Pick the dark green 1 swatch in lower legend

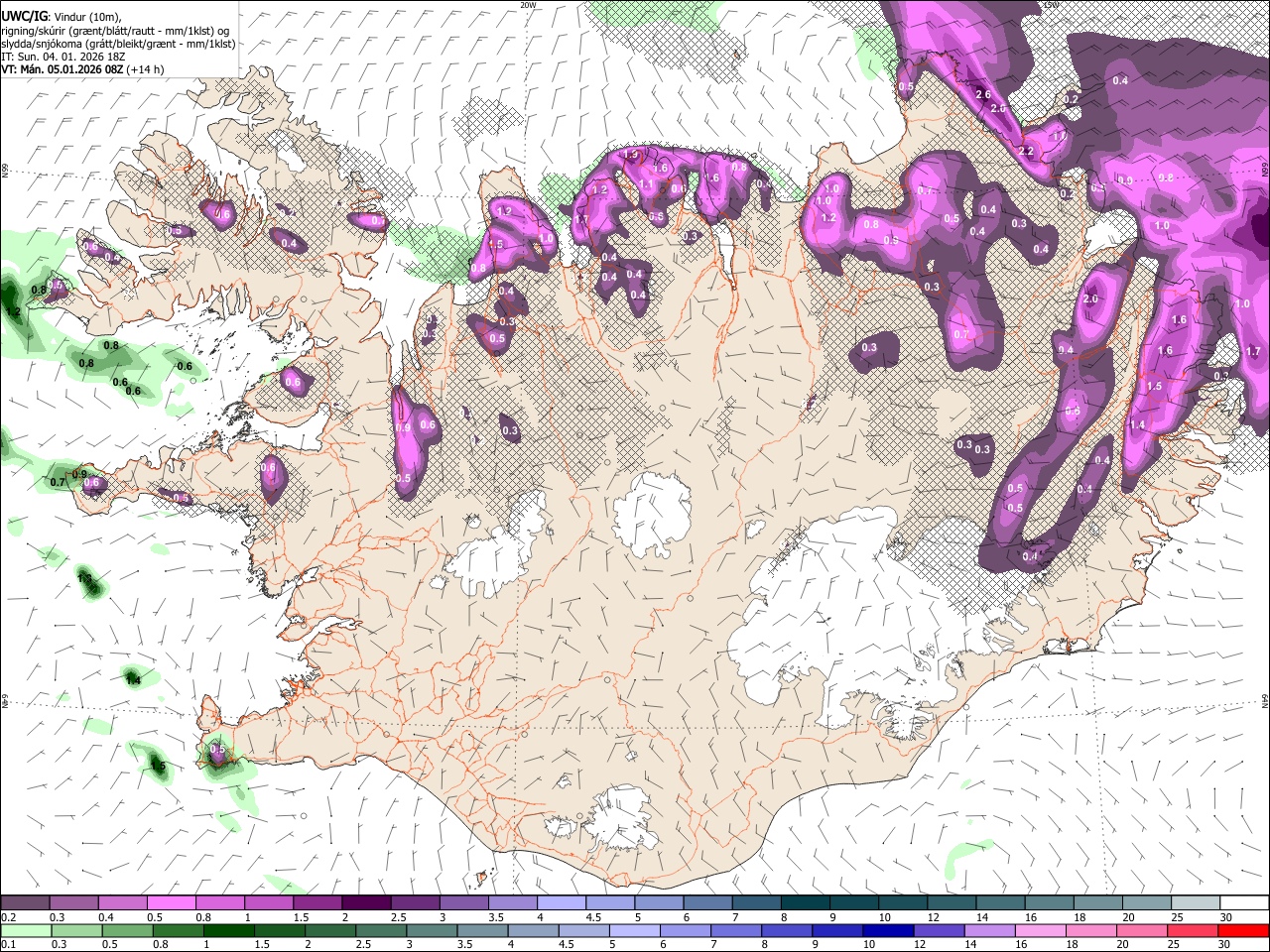[229, 930]
